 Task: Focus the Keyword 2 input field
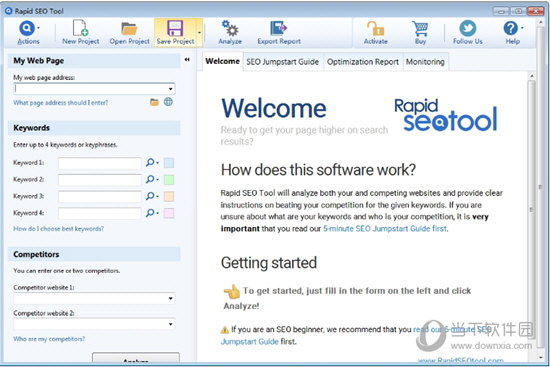[100, 180]
